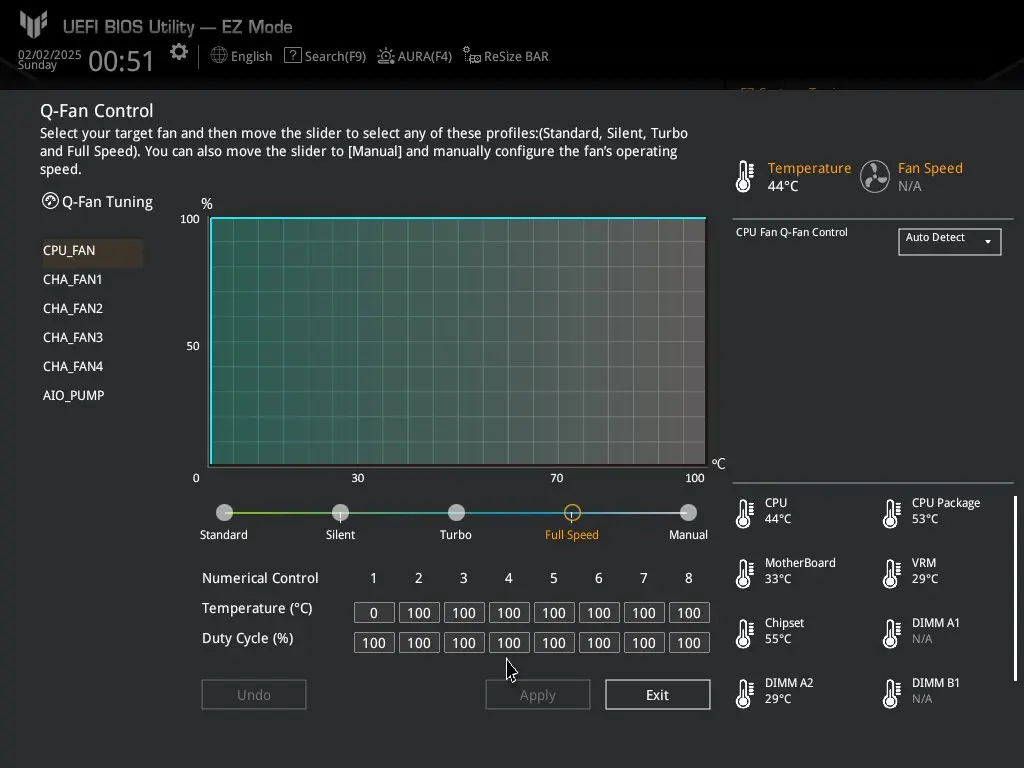Click Temperature field for point 3

[x=464, y=613]
